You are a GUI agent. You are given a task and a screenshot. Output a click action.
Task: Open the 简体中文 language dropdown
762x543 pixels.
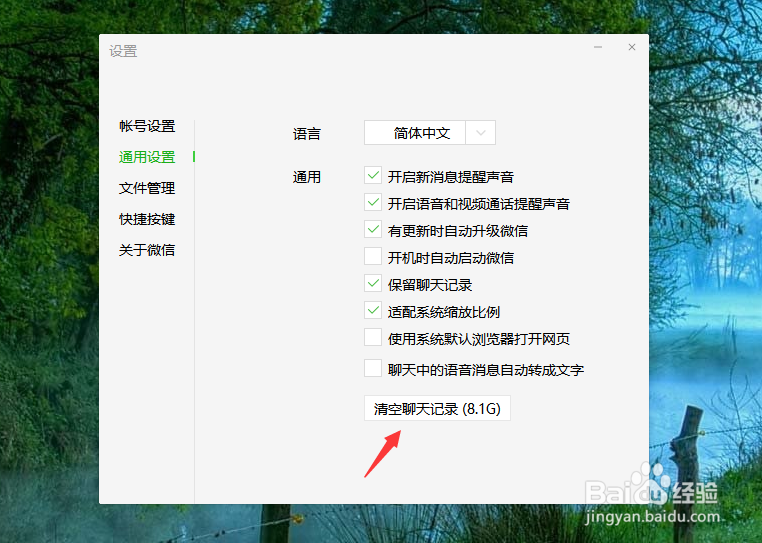(x=430, y=133)
